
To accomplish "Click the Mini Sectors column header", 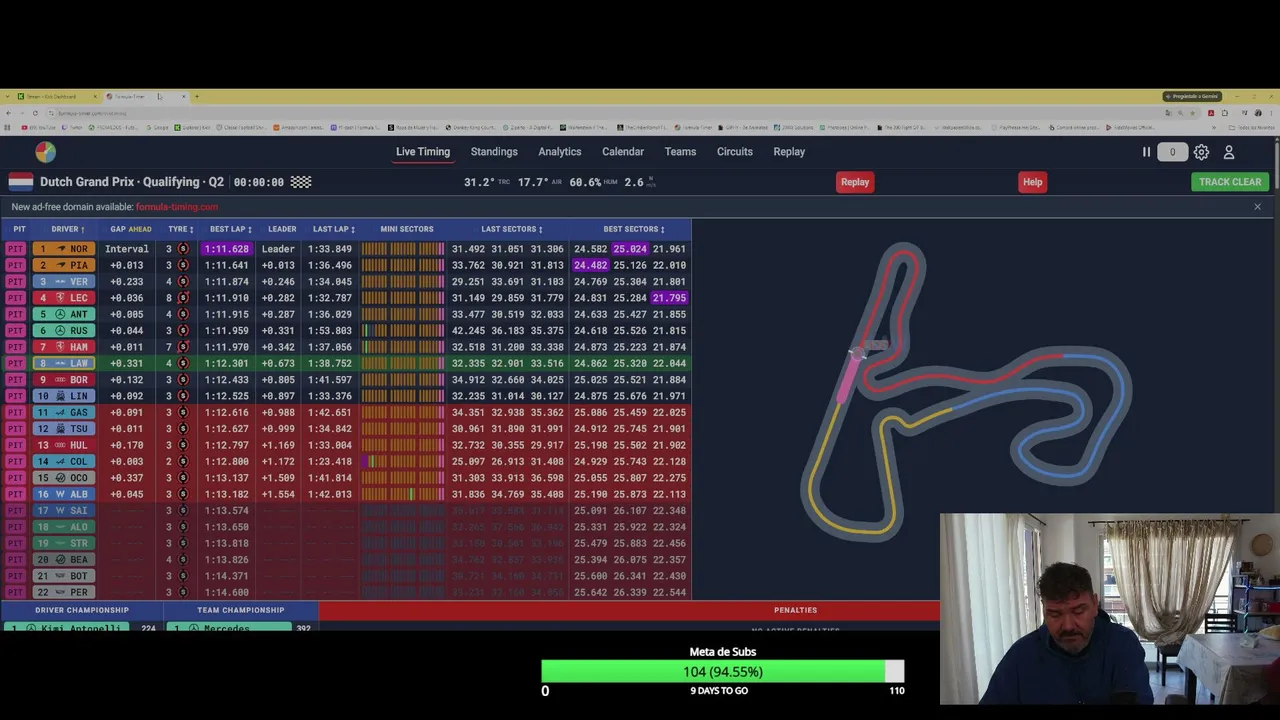I will tap(407, 229).
